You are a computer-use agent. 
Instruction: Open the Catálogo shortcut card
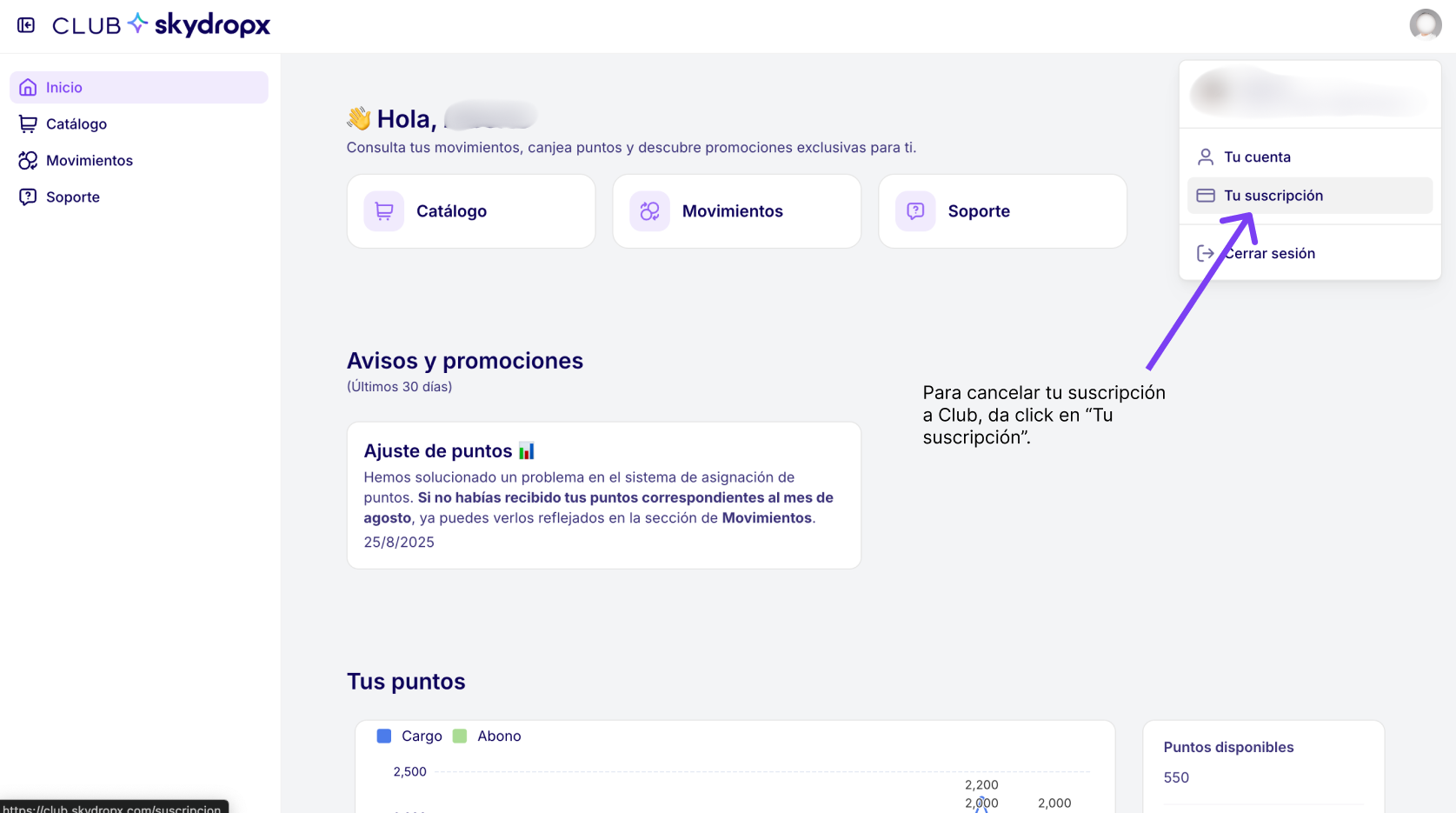coord(471,211)
